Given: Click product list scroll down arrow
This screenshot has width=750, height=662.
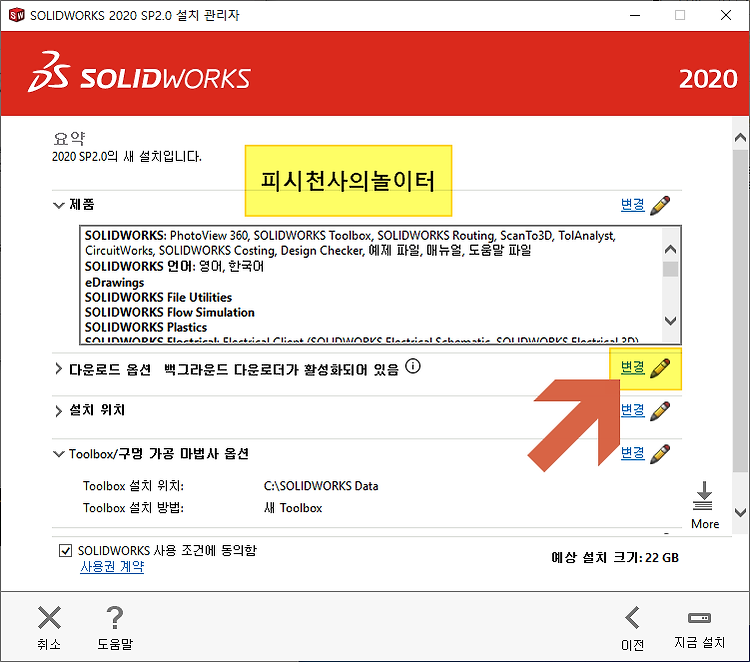Looking at the screenshot, I should [x=671, y=321].
